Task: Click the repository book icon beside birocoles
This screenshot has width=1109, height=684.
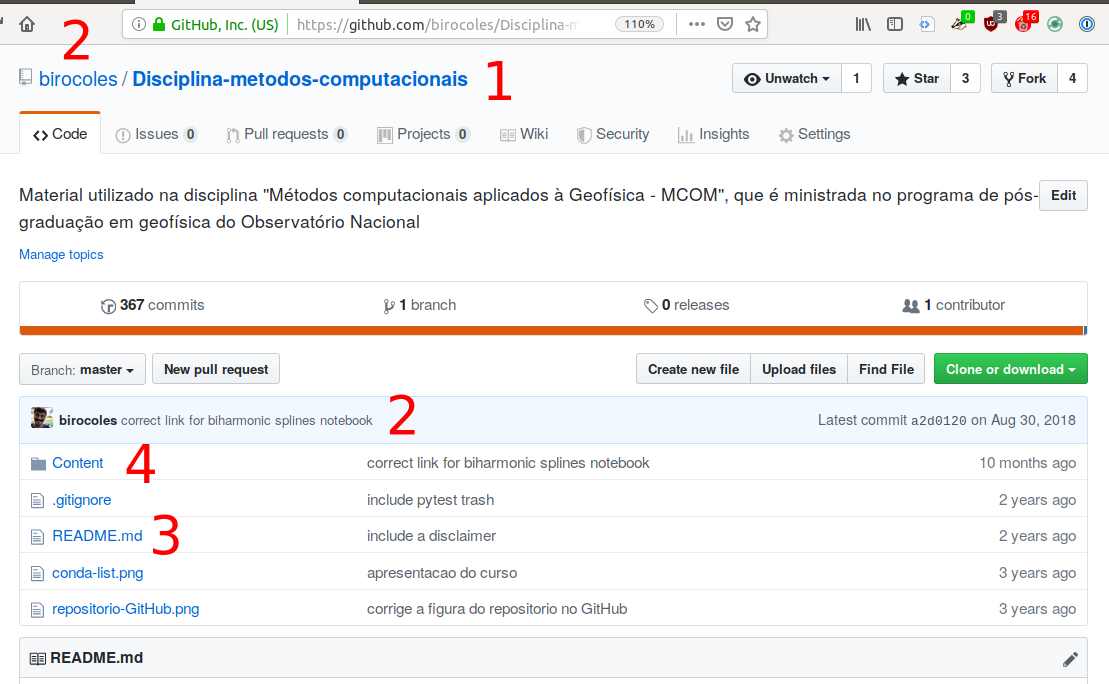Action: pyautogui.click(x=25, y=78)
